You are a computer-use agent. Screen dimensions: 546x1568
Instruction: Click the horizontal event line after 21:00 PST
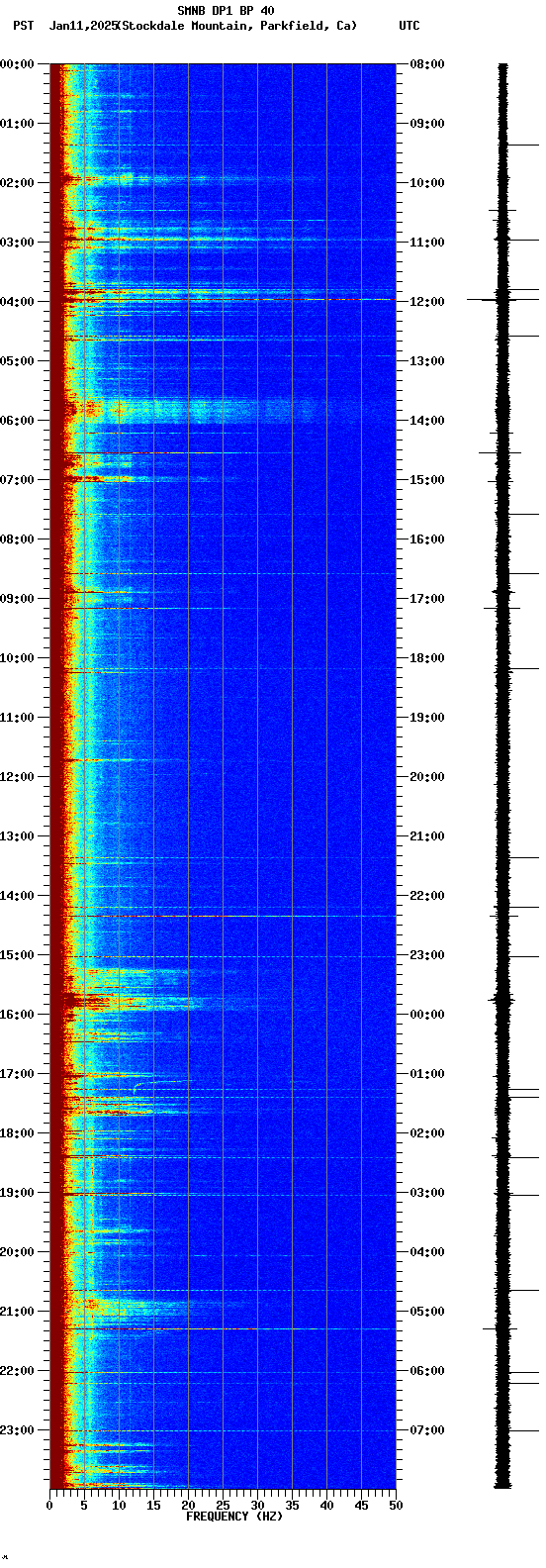(x=223, y=1328)
